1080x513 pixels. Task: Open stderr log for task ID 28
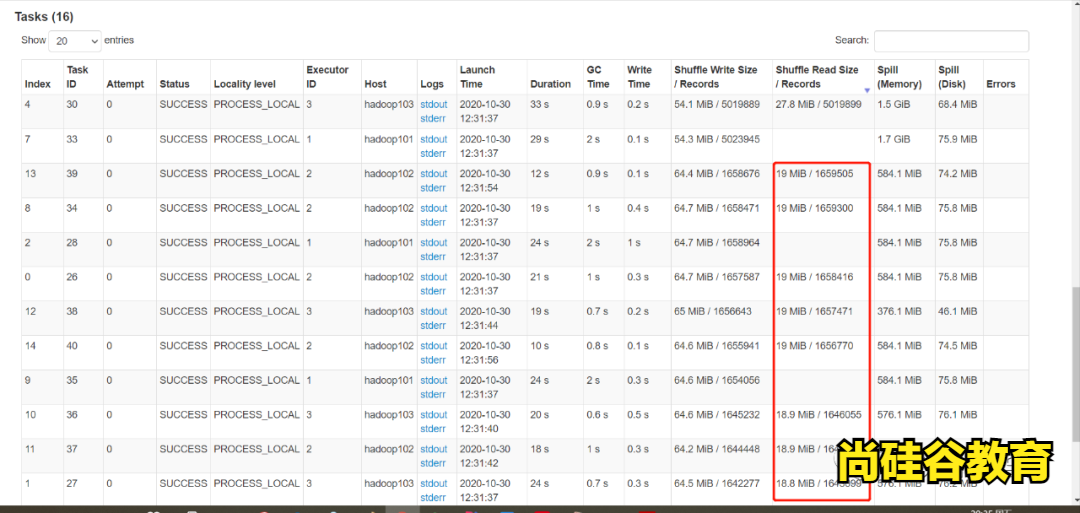point(433,256)
